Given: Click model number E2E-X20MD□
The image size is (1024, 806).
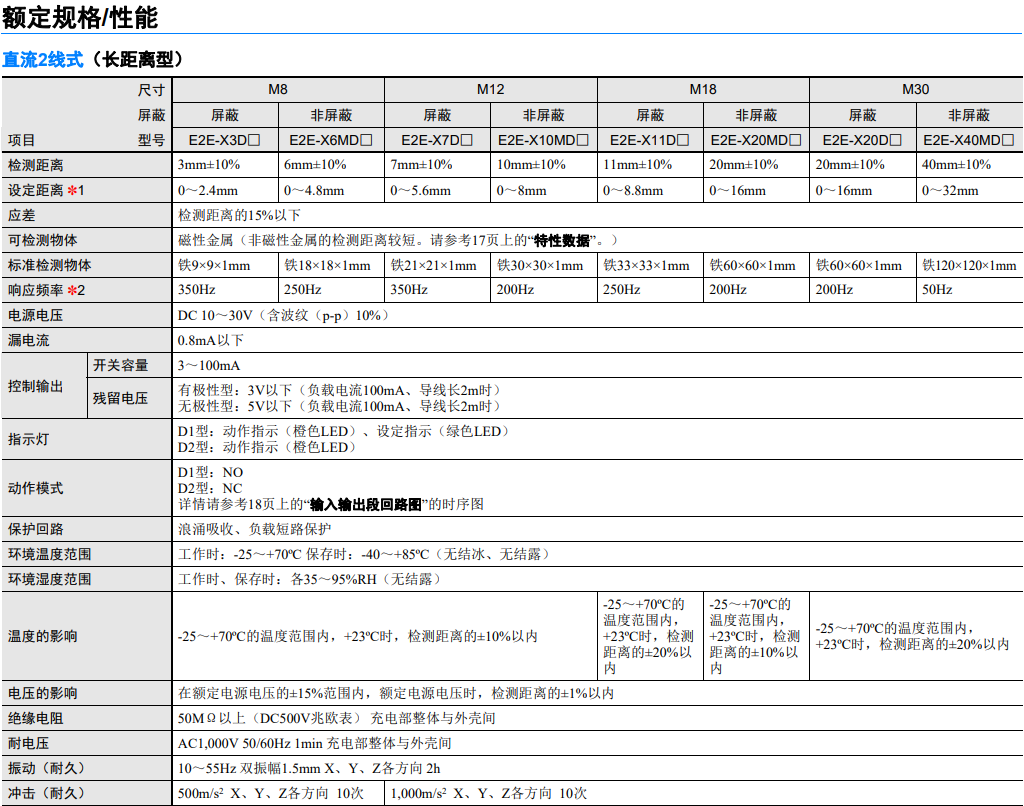Looking at the screenshot, I should [x=756, y=140].
